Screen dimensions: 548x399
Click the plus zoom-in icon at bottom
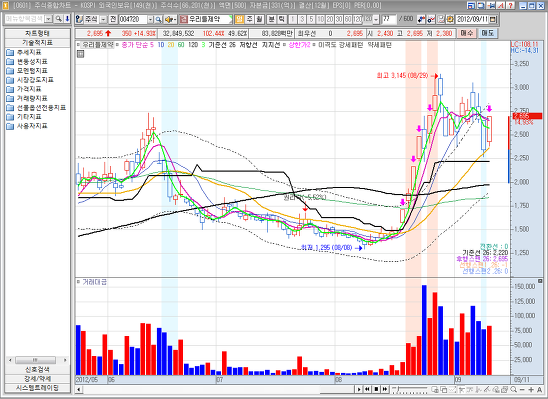[531, 389]
